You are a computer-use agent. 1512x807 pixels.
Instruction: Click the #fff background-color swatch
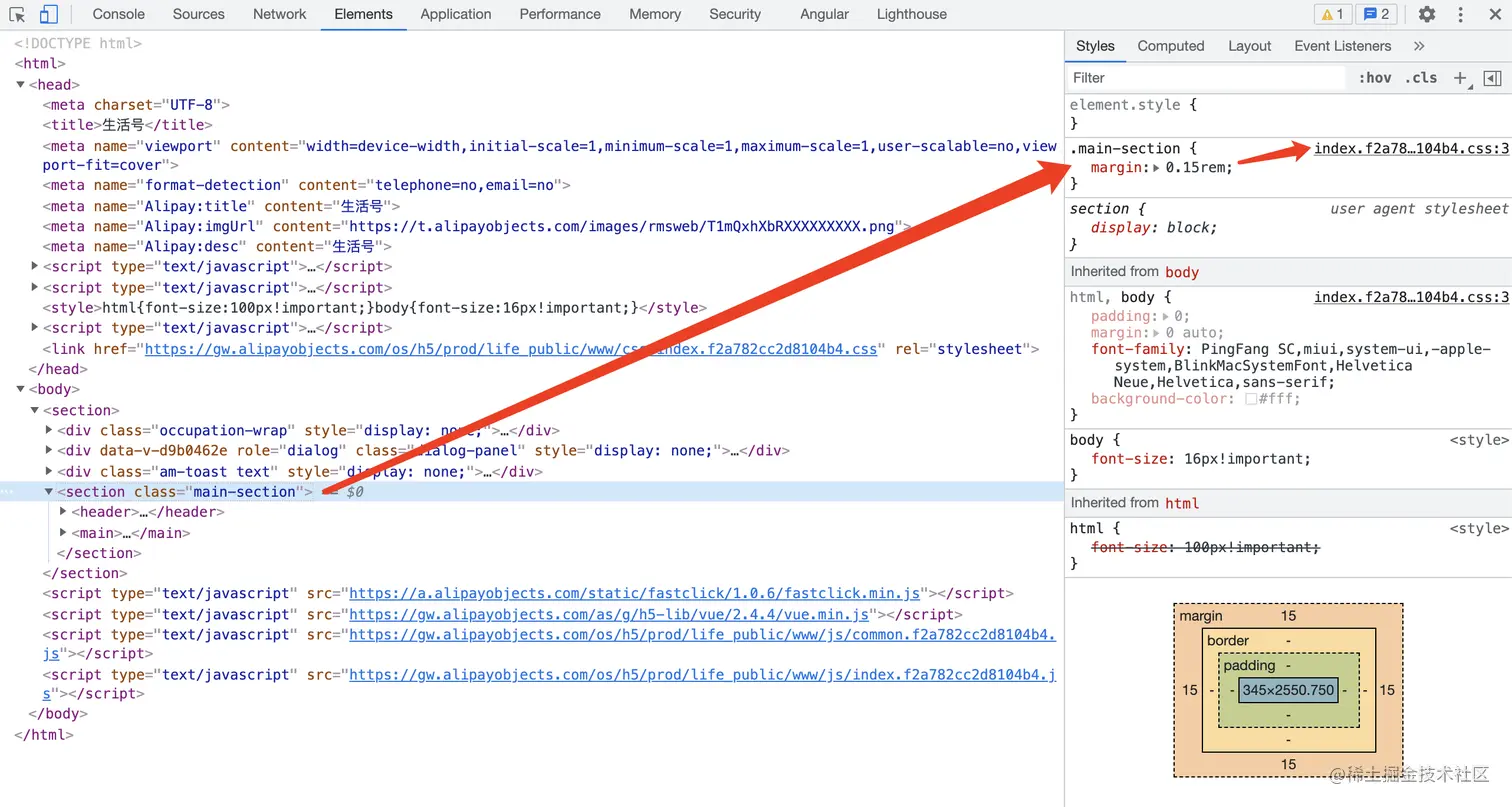[x=1250, y=399]
